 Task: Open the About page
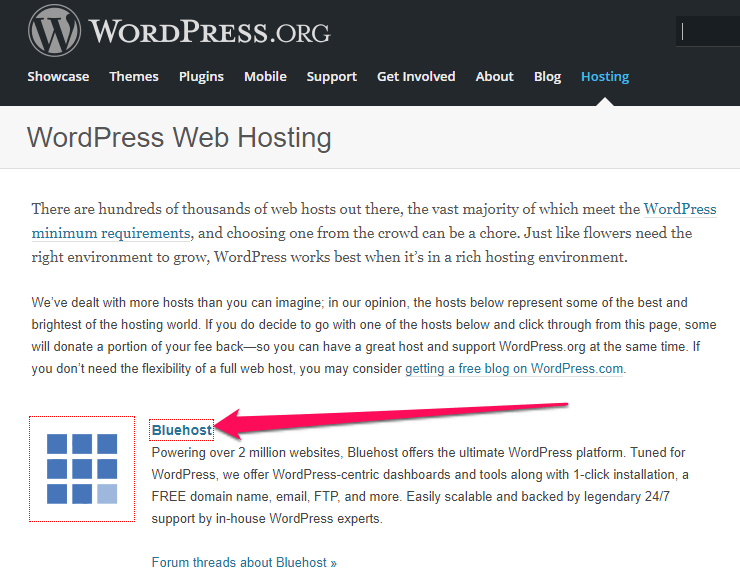494,76
